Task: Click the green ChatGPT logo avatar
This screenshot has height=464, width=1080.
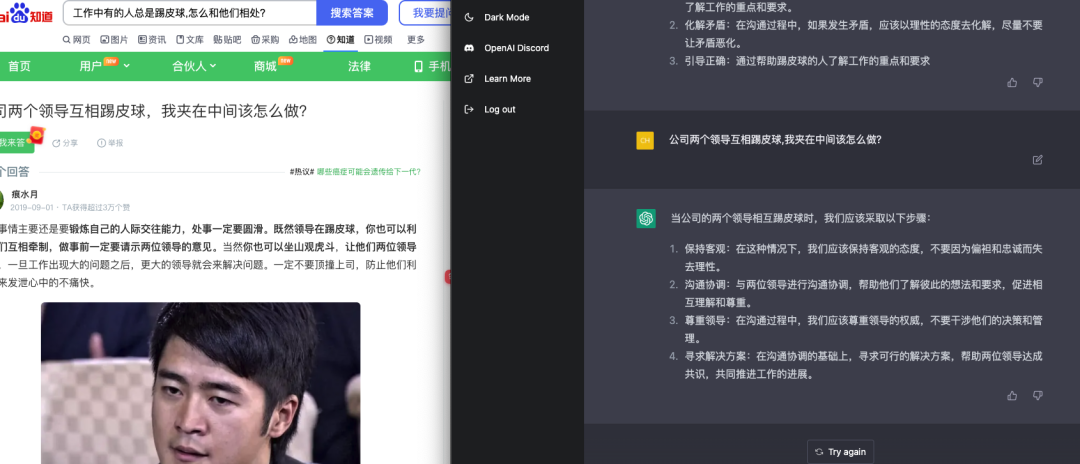Action: [x=645, y=218]
